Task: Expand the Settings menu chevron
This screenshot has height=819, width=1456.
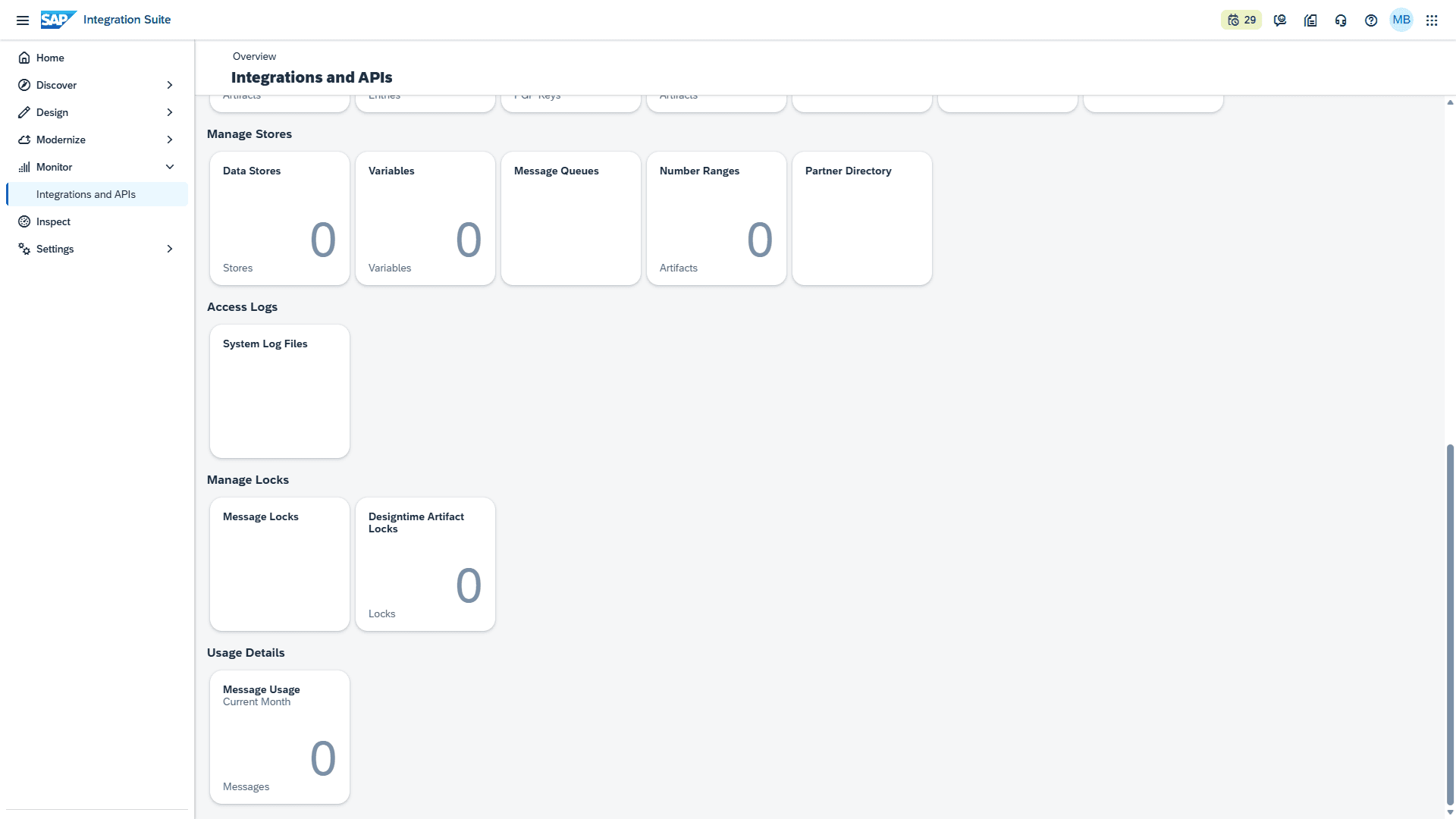Action: (170, 249)
